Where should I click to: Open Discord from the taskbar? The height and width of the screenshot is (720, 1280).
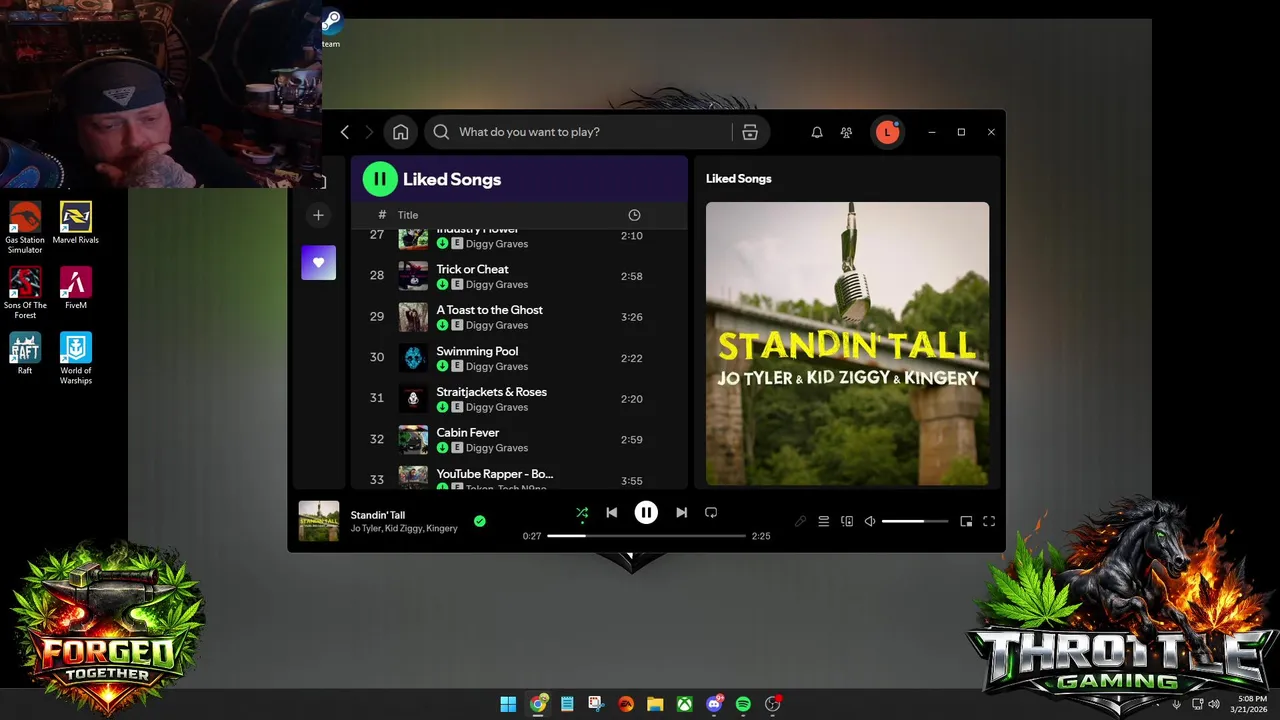coord(714,704)
